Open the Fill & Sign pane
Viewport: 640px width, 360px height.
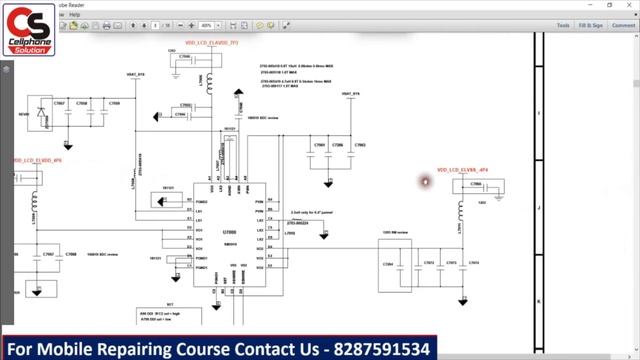[x=591, y=25]
